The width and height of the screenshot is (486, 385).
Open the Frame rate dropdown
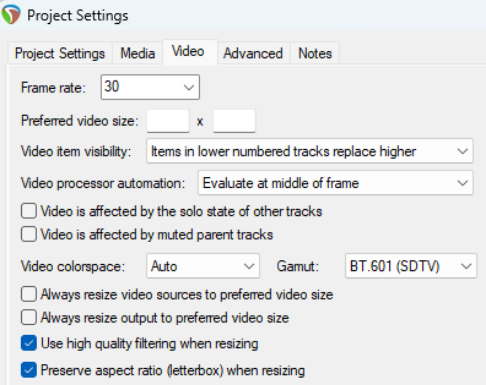tap(150, 87)
